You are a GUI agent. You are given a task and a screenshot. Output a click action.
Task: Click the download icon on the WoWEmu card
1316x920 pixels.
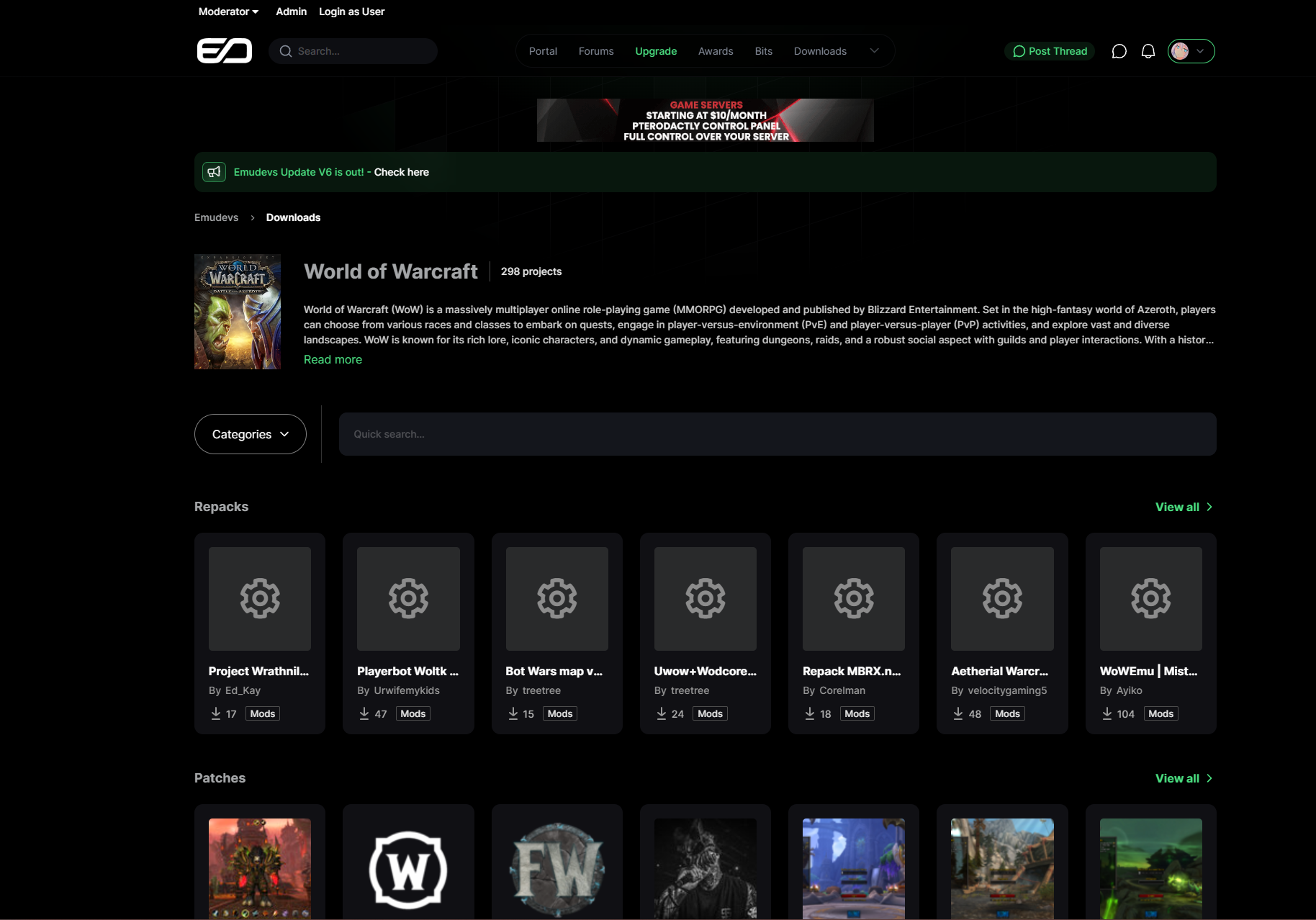(x=1107, y=713)
